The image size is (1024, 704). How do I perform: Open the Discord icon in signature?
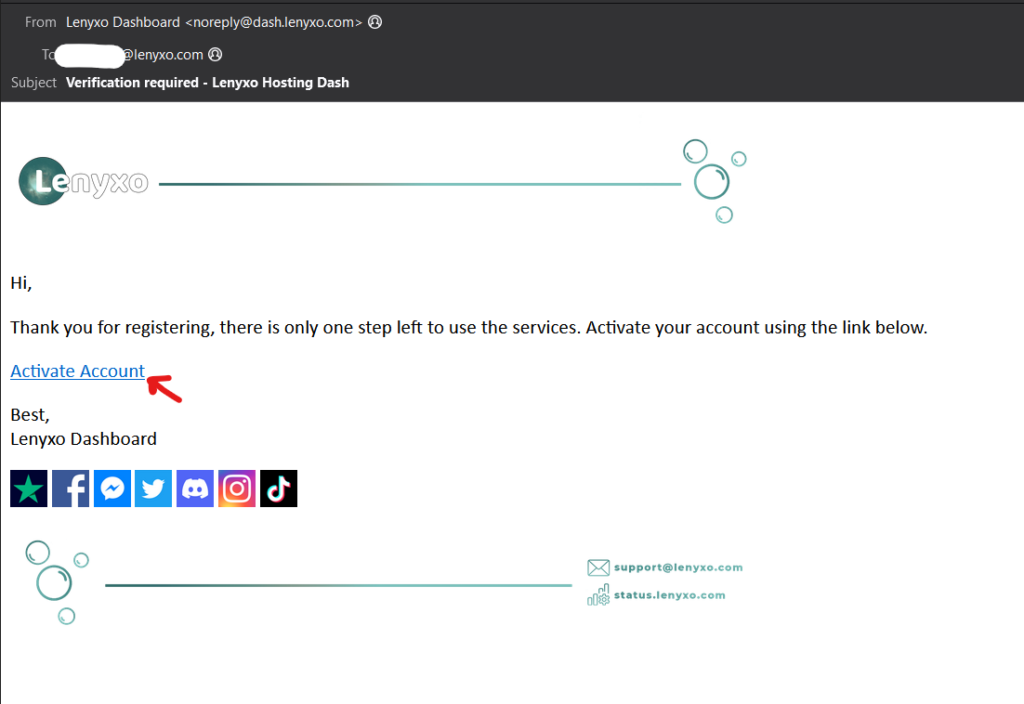195,488
